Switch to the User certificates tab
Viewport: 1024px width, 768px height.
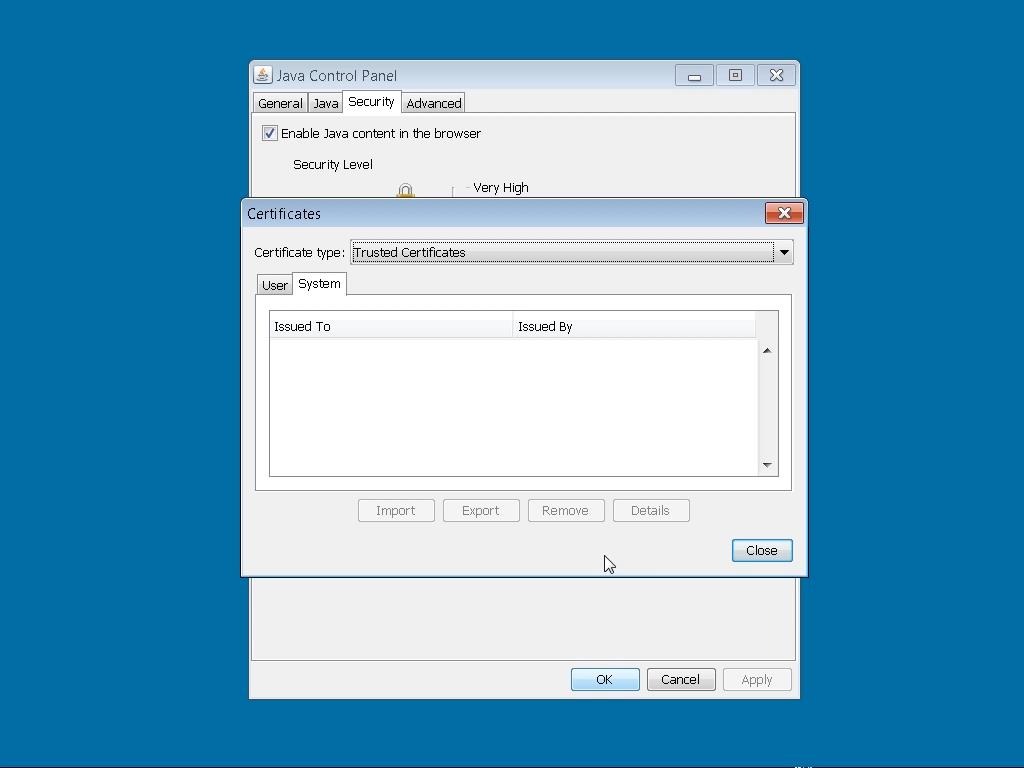274,285
